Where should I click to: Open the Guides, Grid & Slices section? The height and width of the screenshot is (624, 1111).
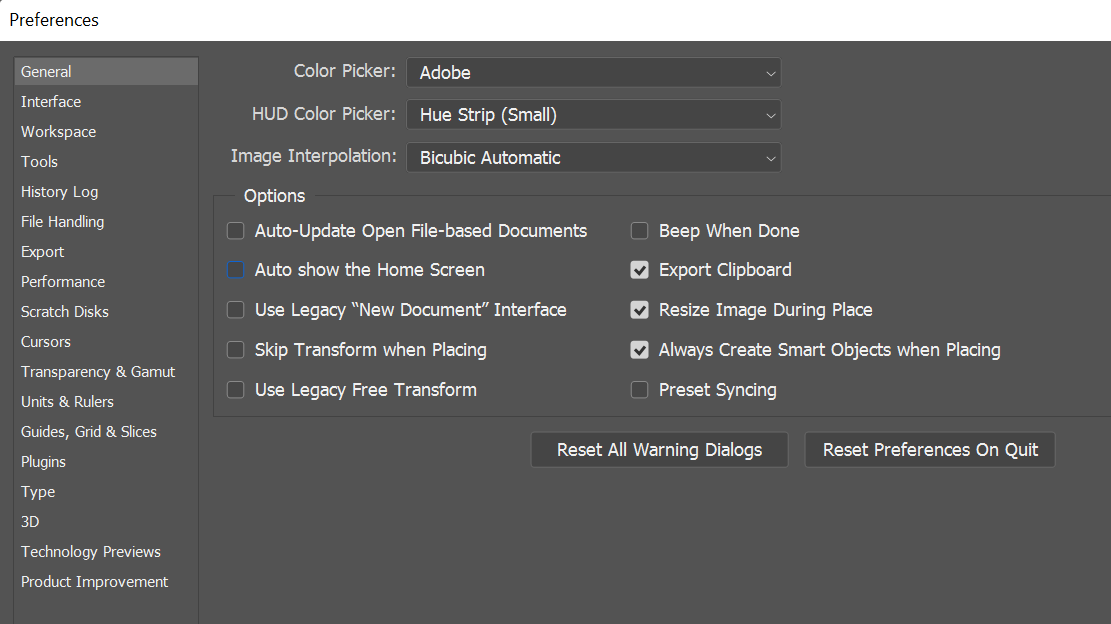click(88, 431)
